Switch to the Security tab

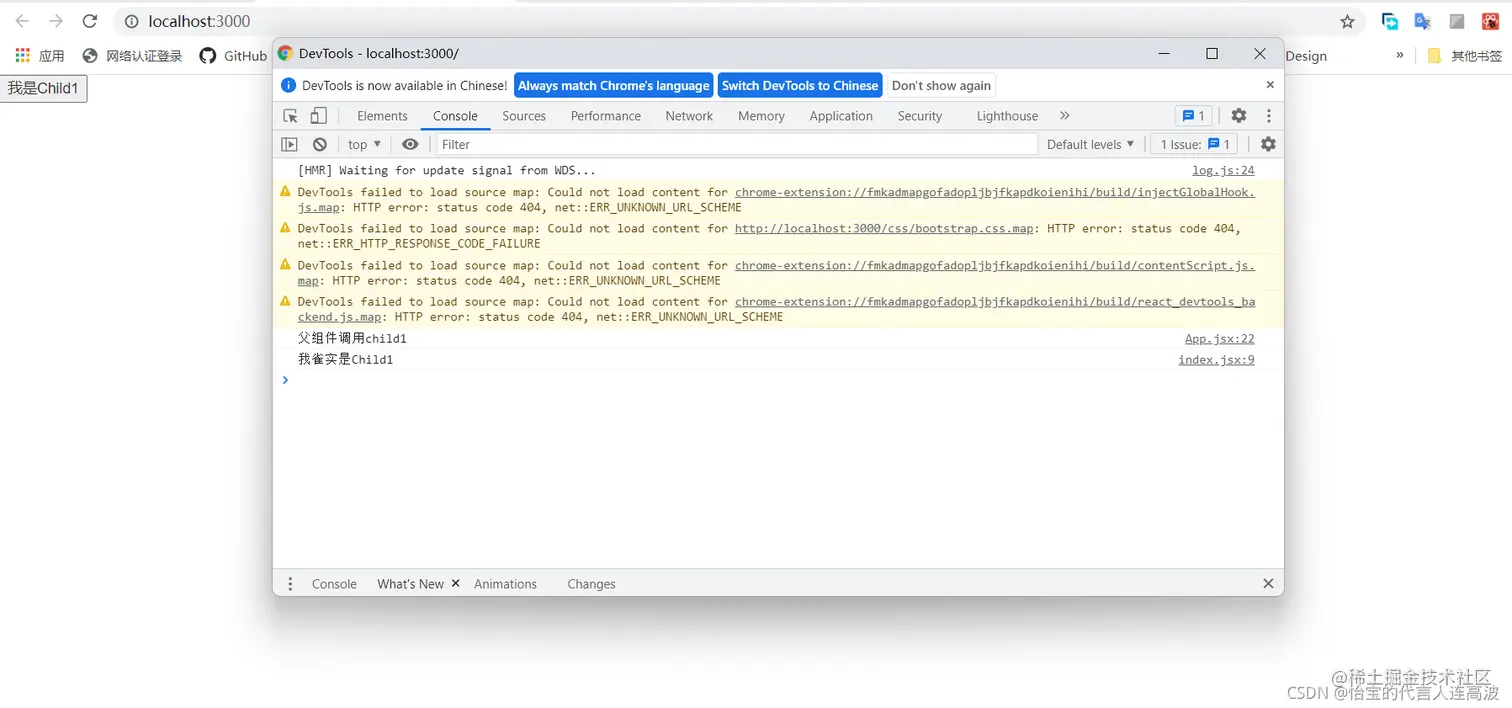coord(919,116)
